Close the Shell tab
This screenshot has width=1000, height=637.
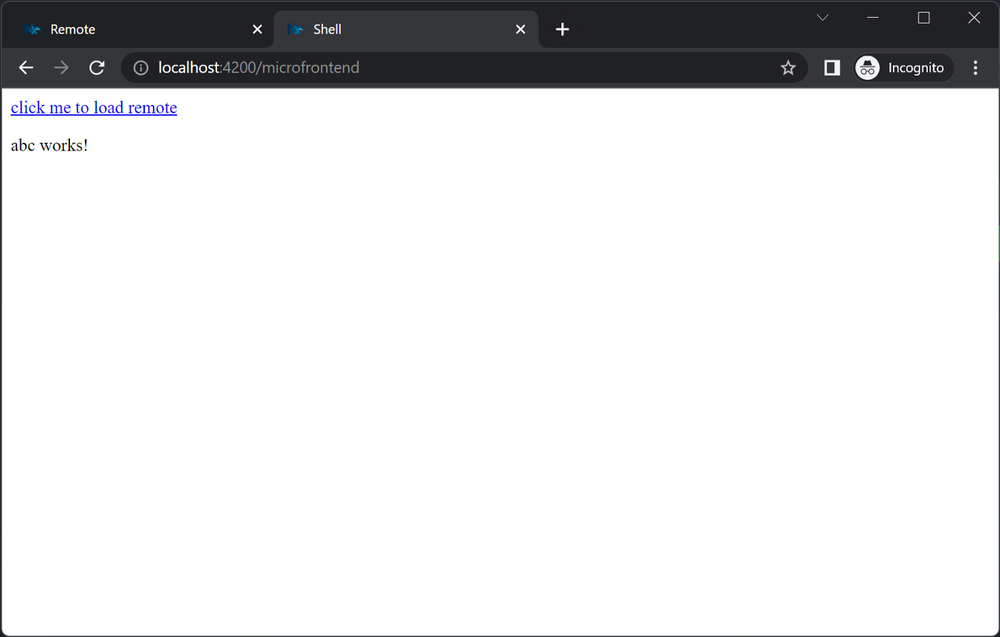520,29
